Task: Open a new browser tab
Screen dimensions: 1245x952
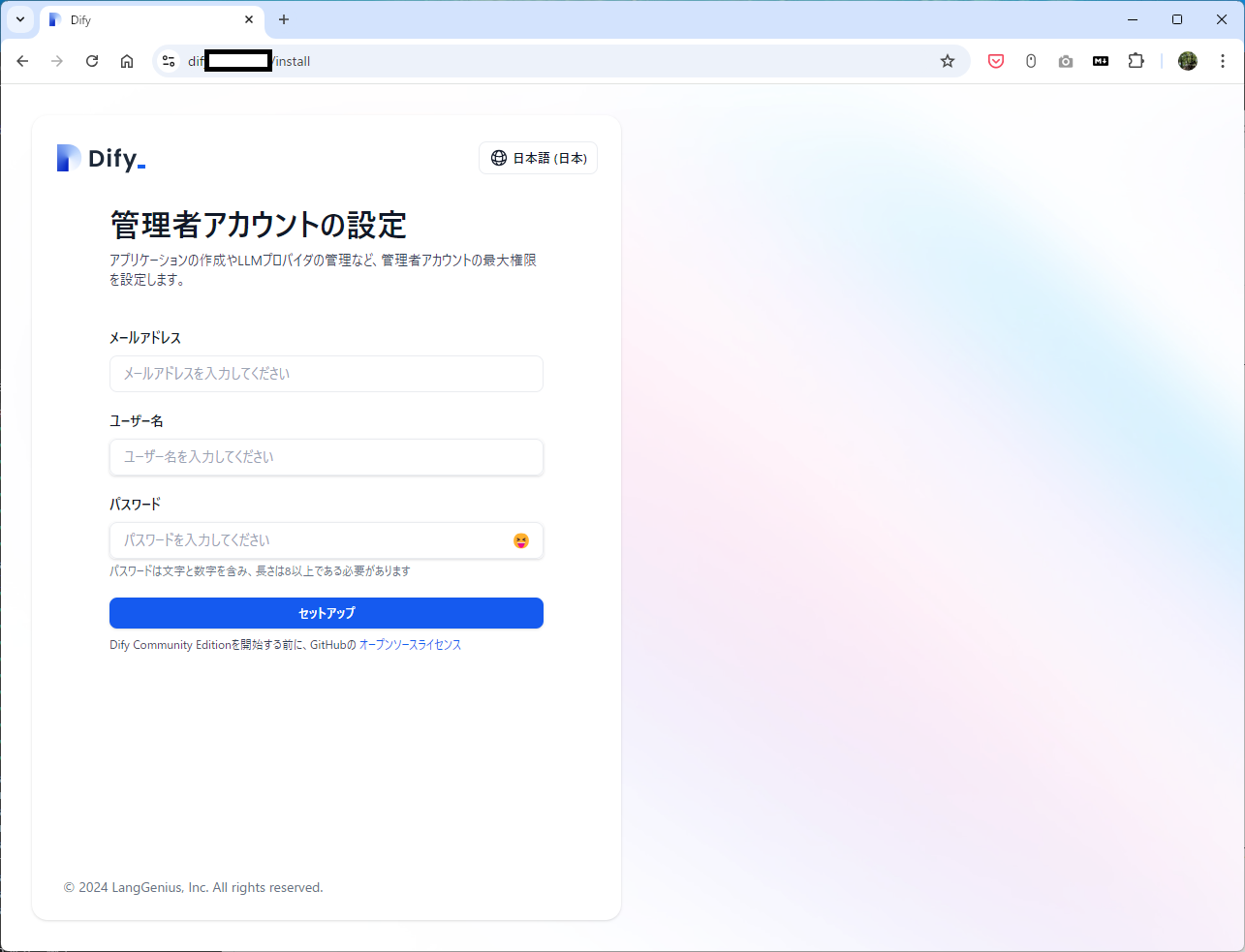Action: 284,19
